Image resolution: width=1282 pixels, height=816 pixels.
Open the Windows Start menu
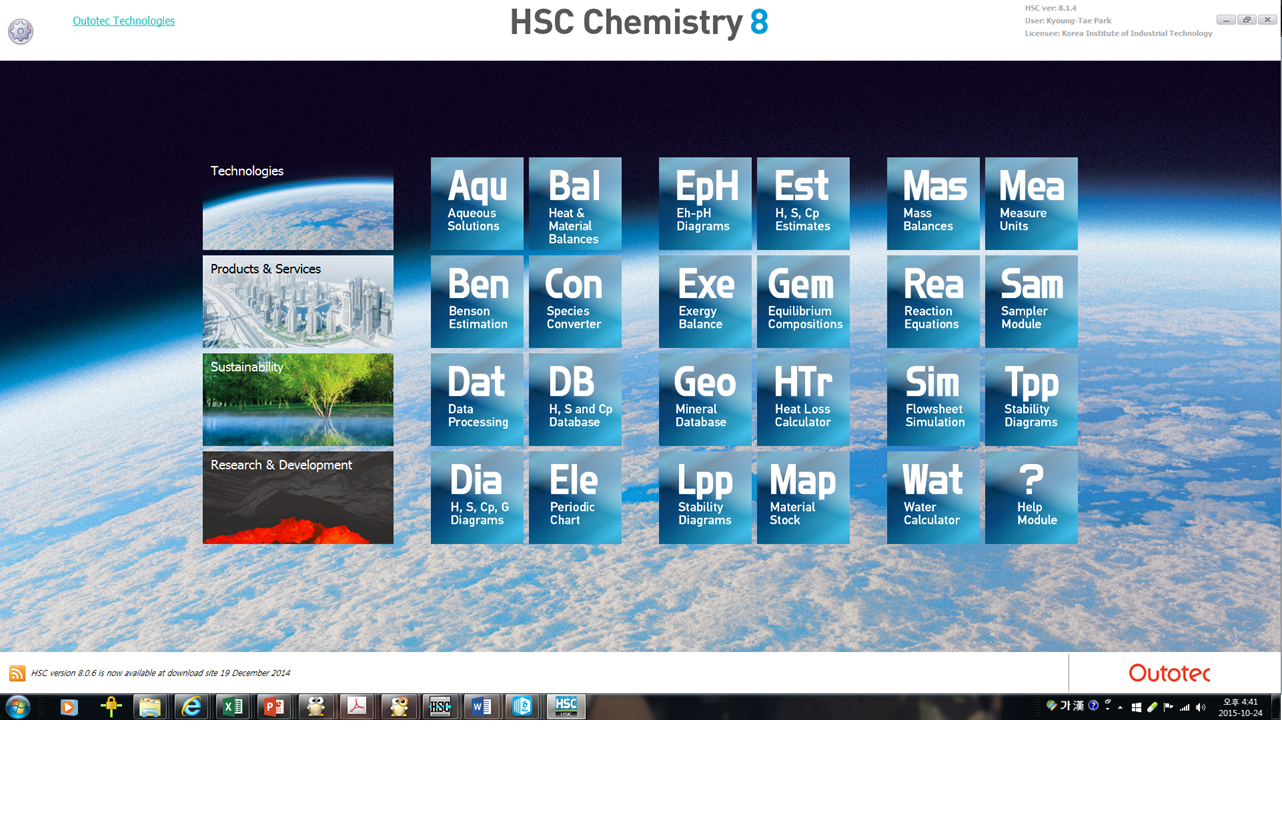18,707
